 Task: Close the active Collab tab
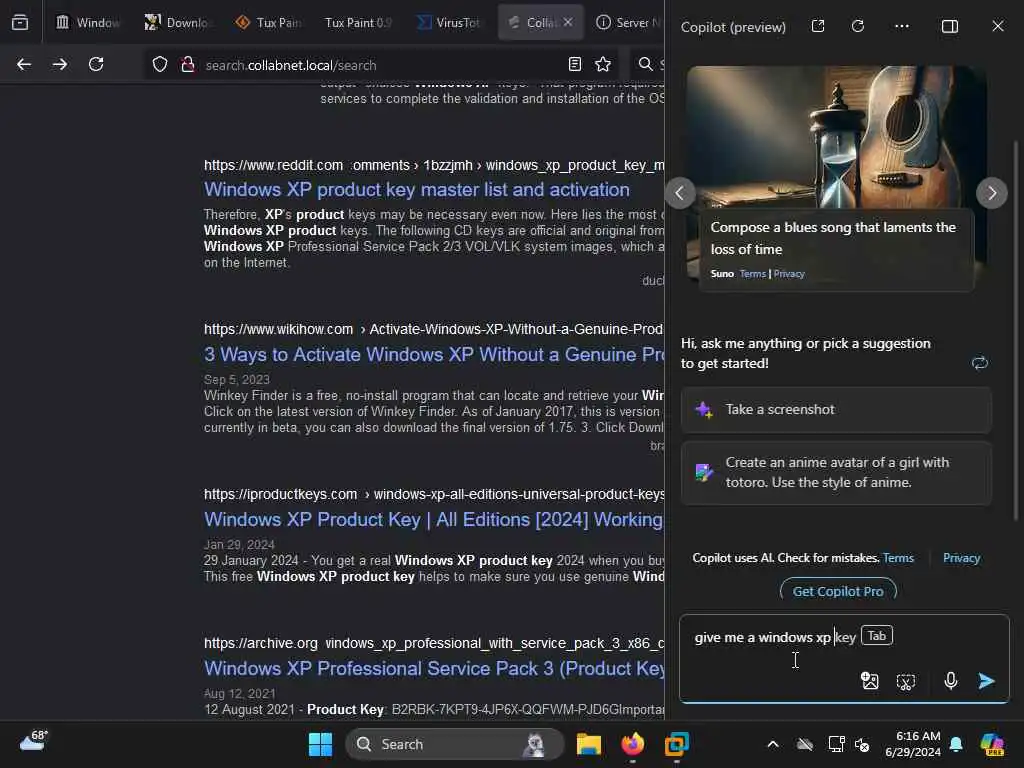(568, 22)
